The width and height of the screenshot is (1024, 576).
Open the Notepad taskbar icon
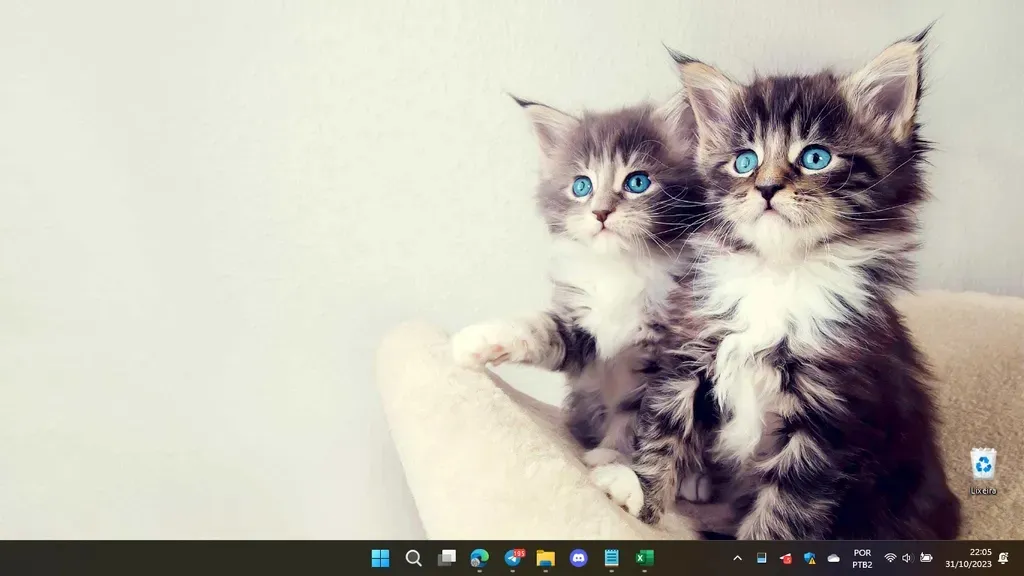tap(611, 558)
